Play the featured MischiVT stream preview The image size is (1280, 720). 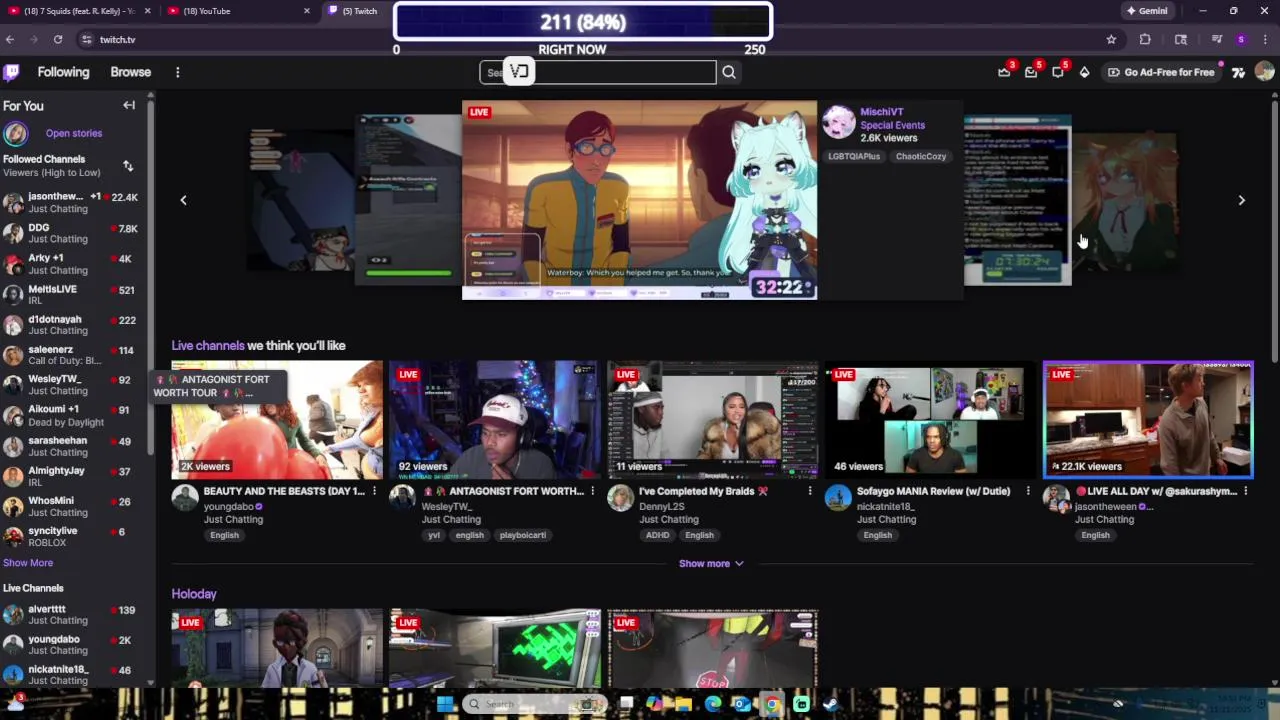[x=639, y=200]
